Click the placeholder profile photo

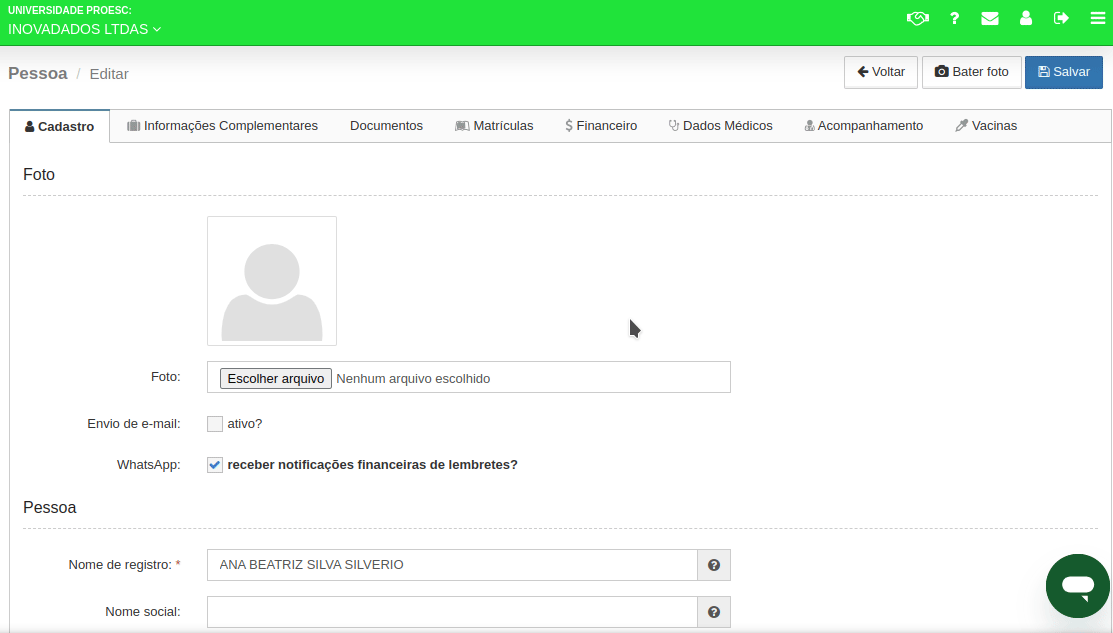point(271,280)
